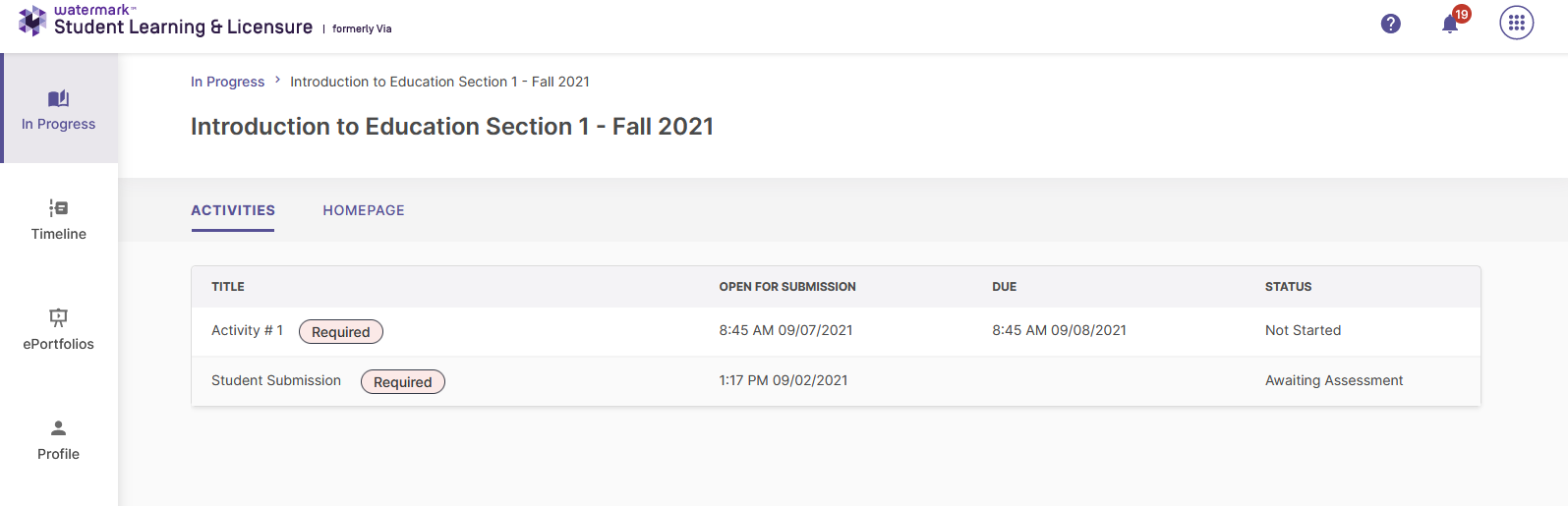Click the TITLE column header
Screen dimensions: 1568x506
tap(228, 287)
